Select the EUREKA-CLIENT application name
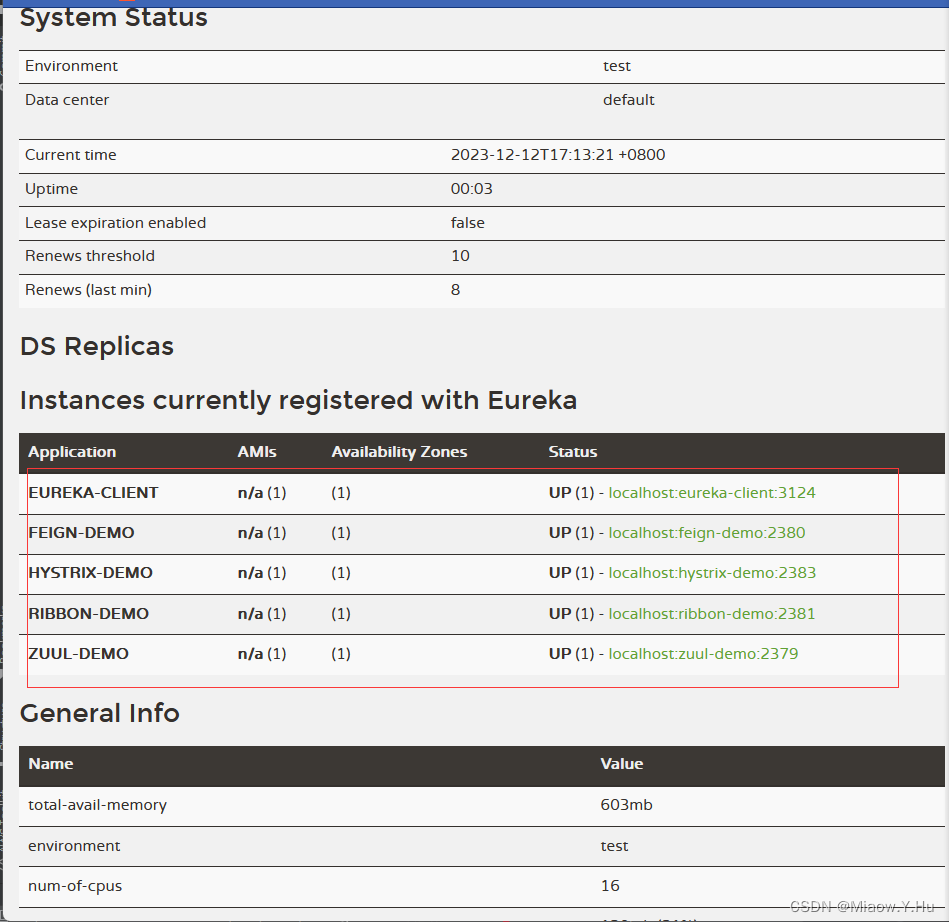The image size is (949, 922). pos(93,493)
